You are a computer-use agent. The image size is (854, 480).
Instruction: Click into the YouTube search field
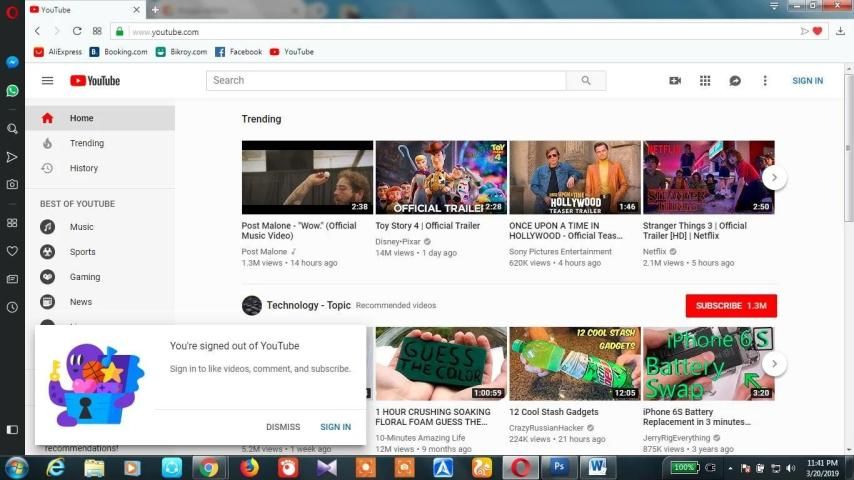point(386,81)
